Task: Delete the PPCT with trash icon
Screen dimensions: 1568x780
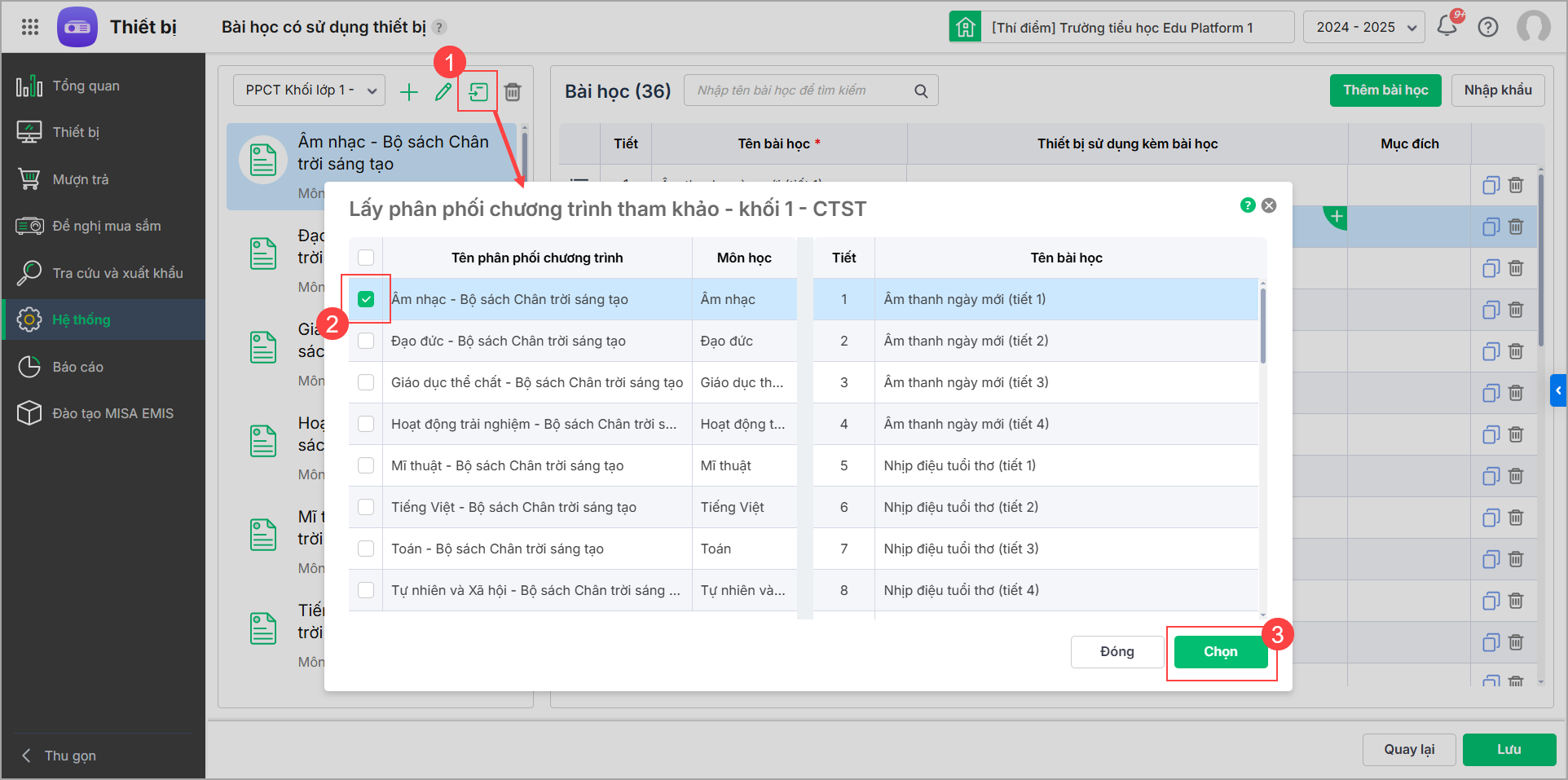Action: 513,92
